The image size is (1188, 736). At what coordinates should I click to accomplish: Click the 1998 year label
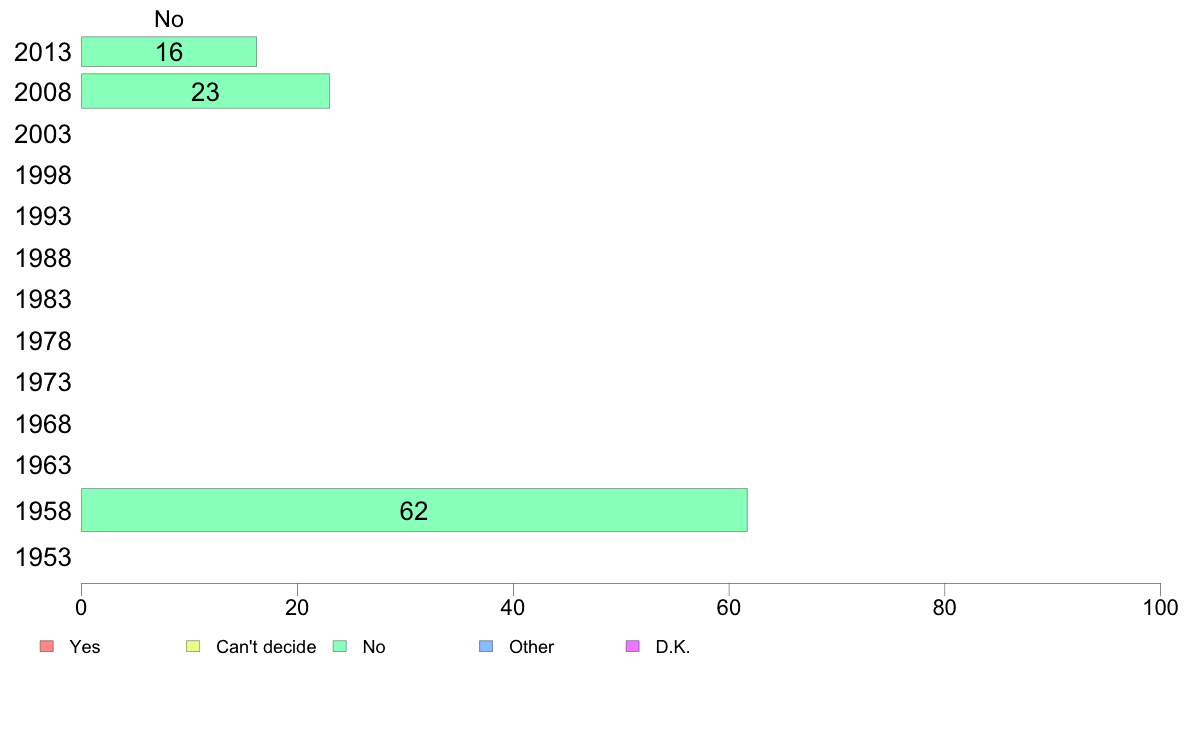pyautogui.click(x=43, y=175)
